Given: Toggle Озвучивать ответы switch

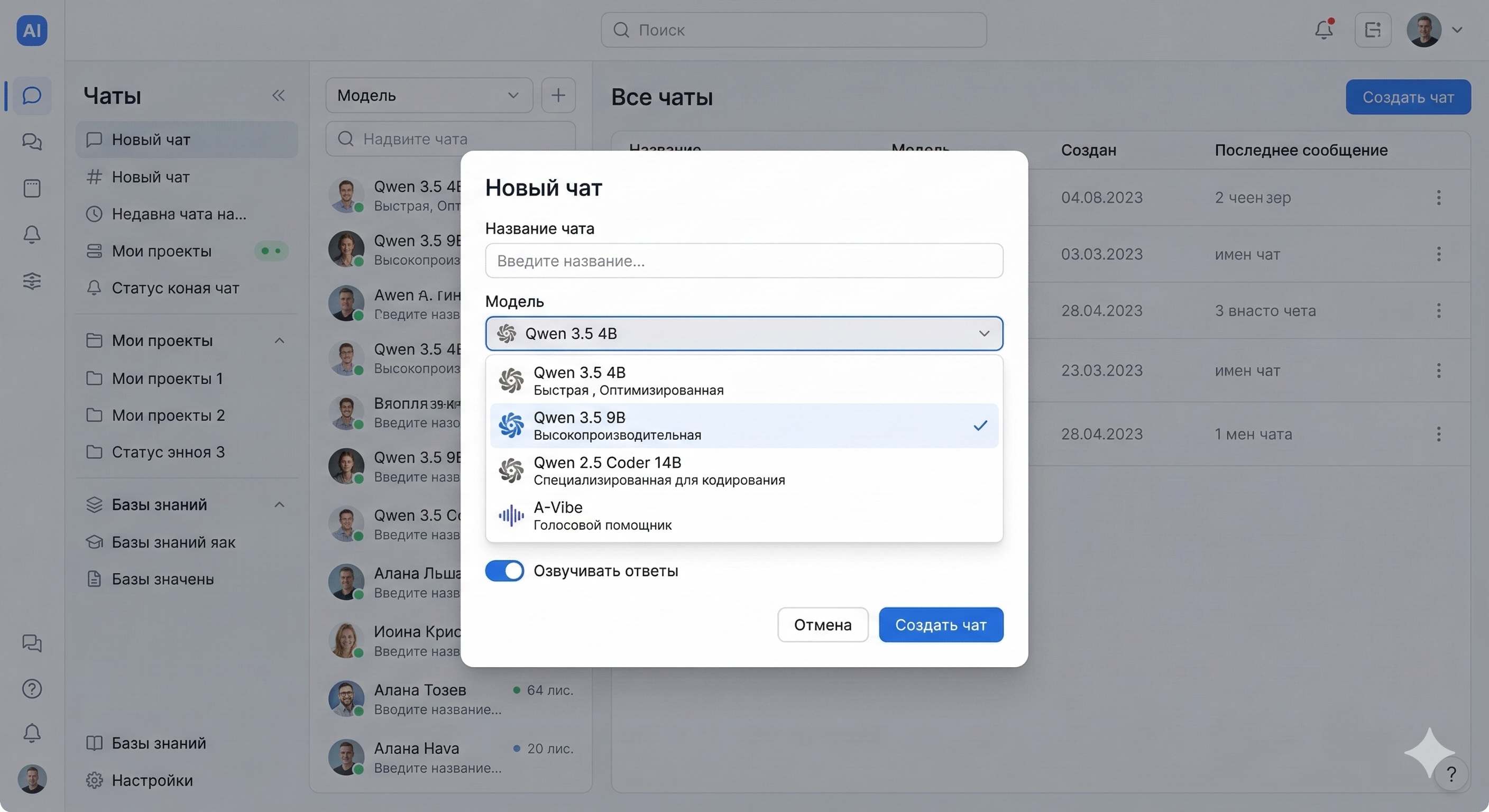Looking at the screenshot, I should (x=504, y=570).
